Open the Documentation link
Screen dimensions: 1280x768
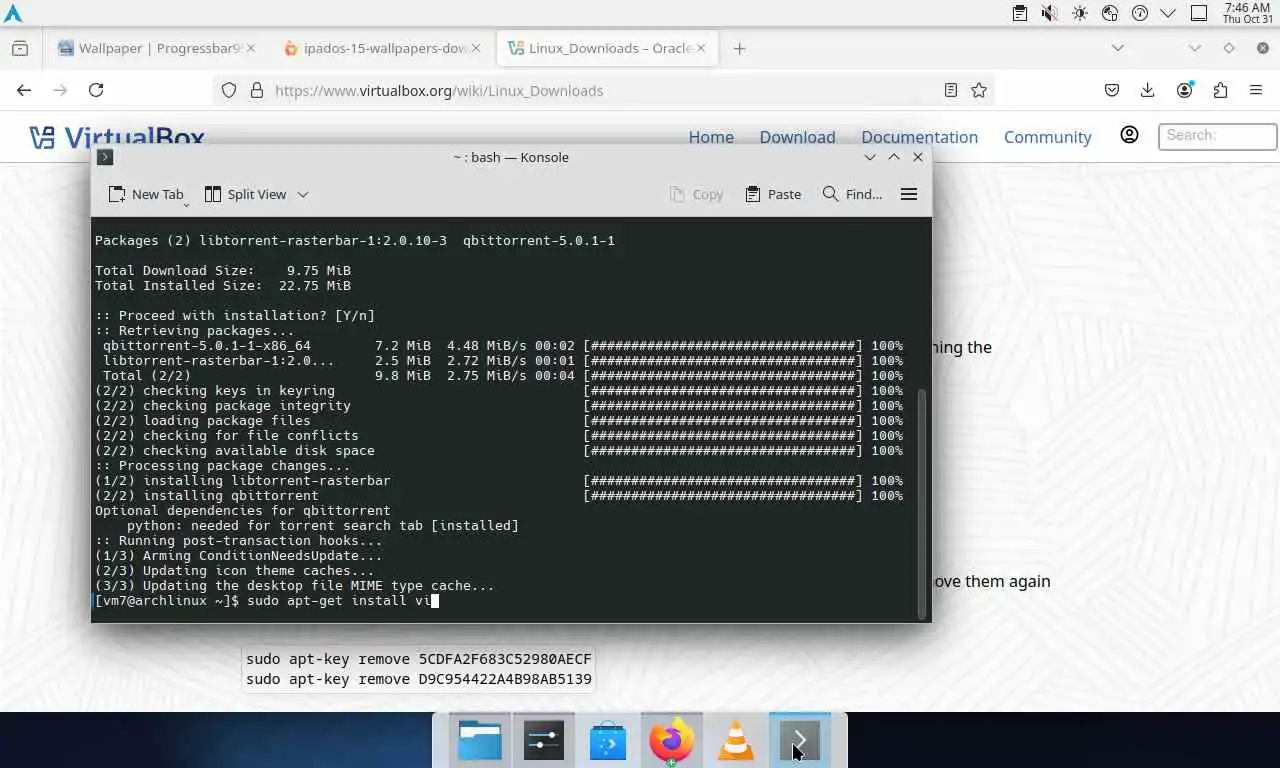pos(919,137)
